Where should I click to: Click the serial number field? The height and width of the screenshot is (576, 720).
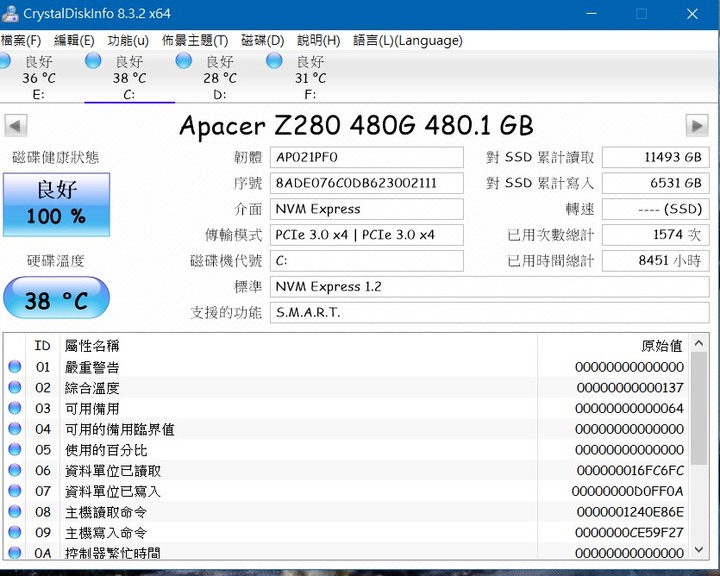pos(367,184)
